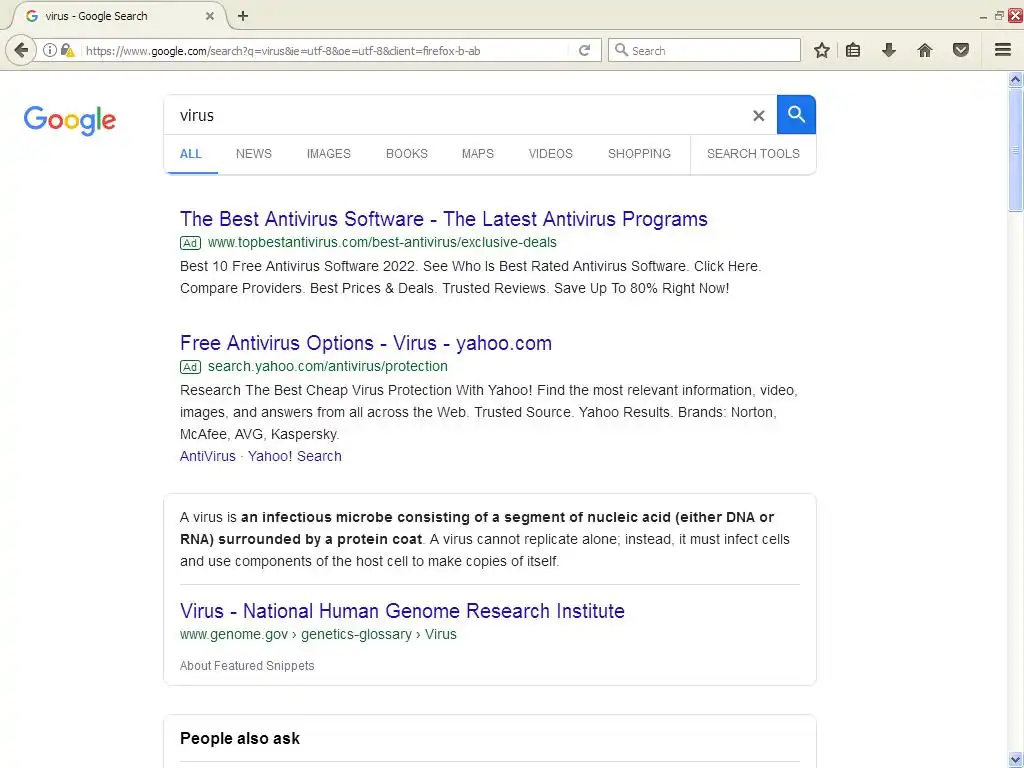1024x768 pixels.
Task: Click the scrollbar up arrow
Action: click(1016, 80)
